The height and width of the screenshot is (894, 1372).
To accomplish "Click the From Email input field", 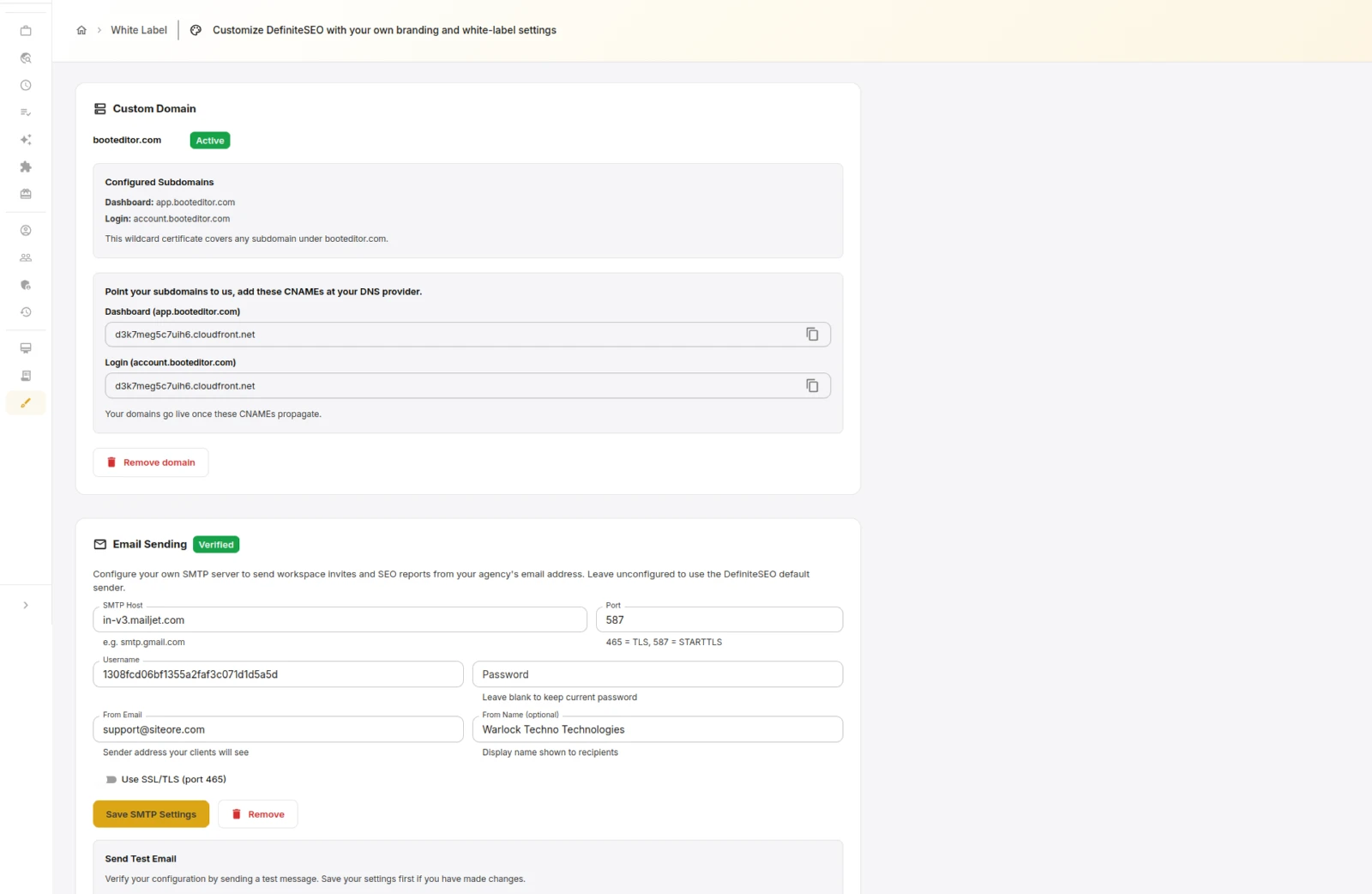I will coord(278,729).
